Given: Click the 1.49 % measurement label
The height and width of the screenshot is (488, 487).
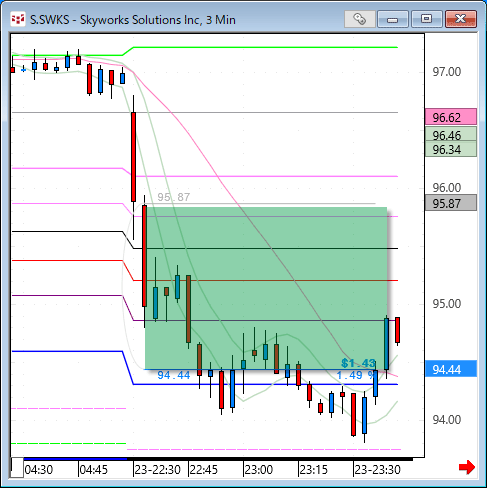Looking at the screenshot, I should click(355, 375).
